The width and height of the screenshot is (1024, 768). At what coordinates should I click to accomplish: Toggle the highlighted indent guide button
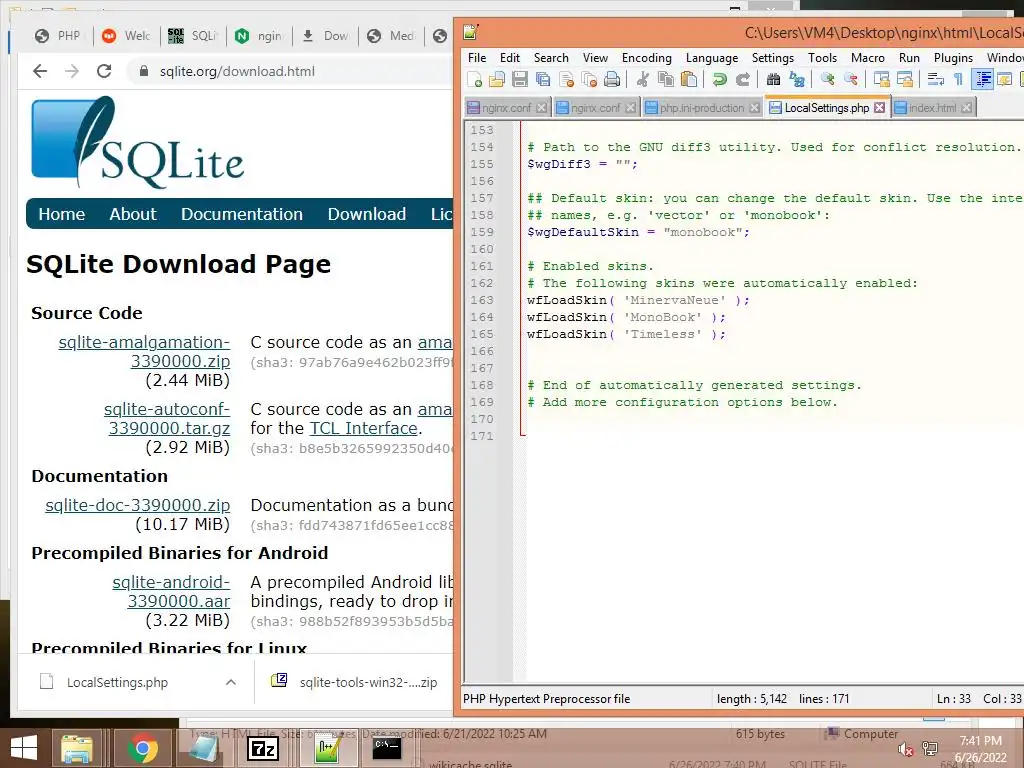tap(982, 80)
